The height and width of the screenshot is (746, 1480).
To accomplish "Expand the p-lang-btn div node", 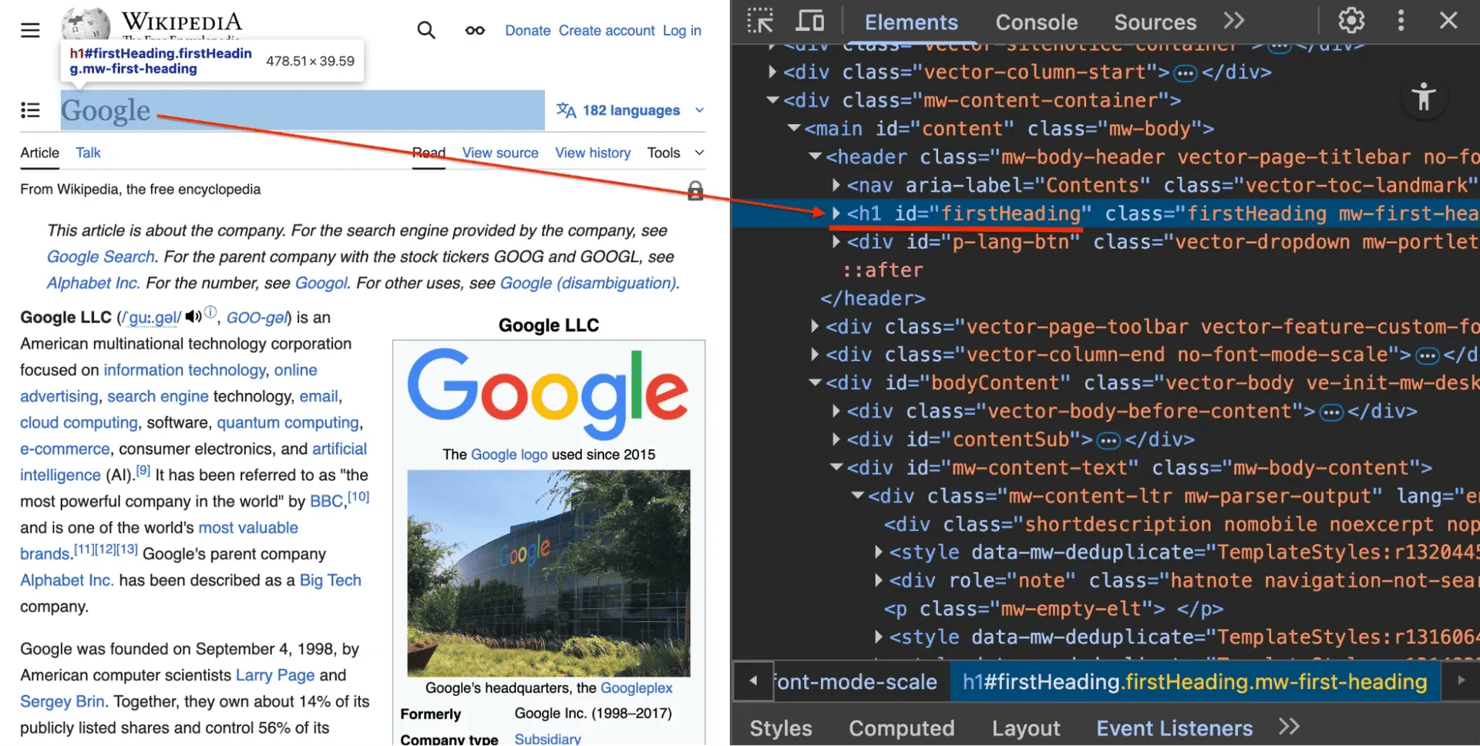I will pyautogui.click(x=836, y=241).
